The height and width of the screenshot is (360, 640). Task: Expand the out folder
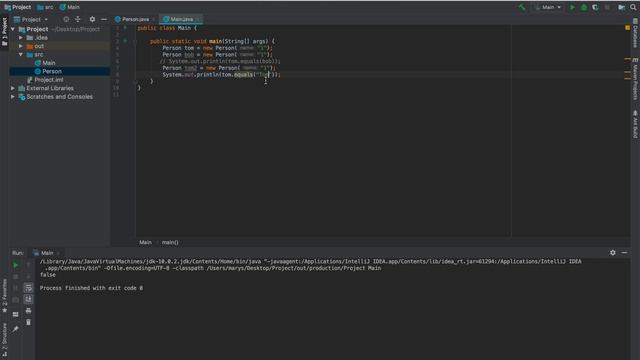[21, 46]
